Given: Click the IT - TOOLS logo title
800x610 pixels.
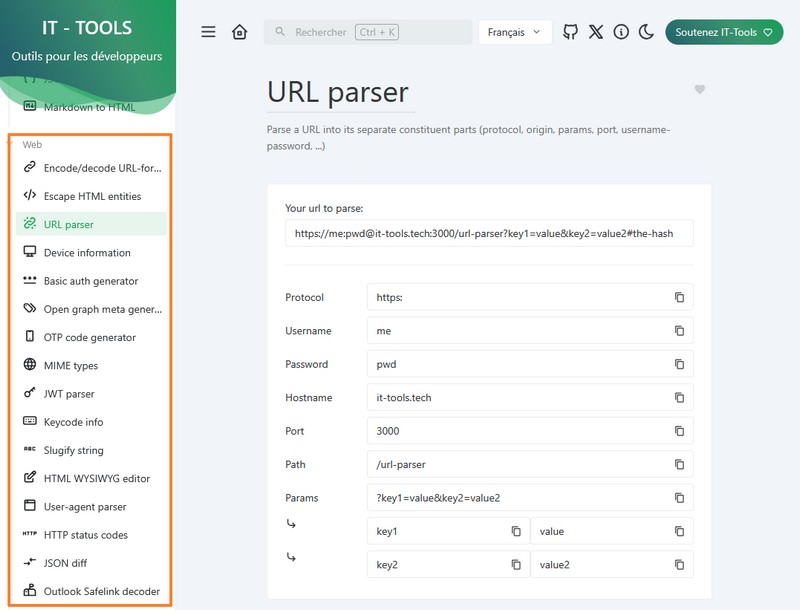Looking at the screenshot, I should coord(87,28).
